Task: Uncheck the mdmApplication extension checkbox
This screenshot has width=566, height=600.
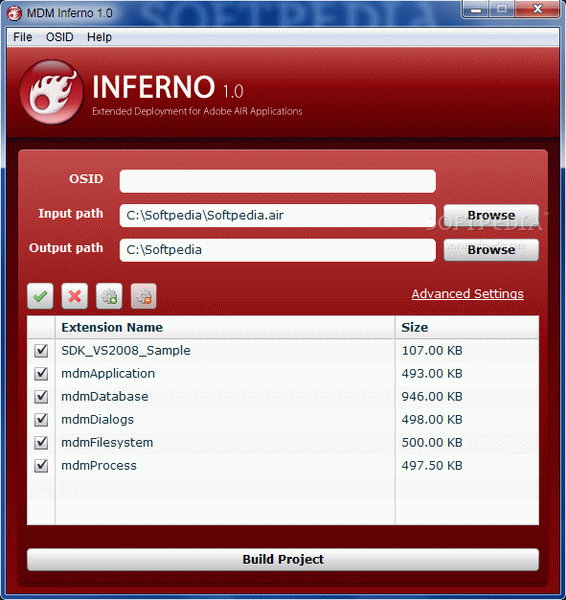Action: (41, 373)
